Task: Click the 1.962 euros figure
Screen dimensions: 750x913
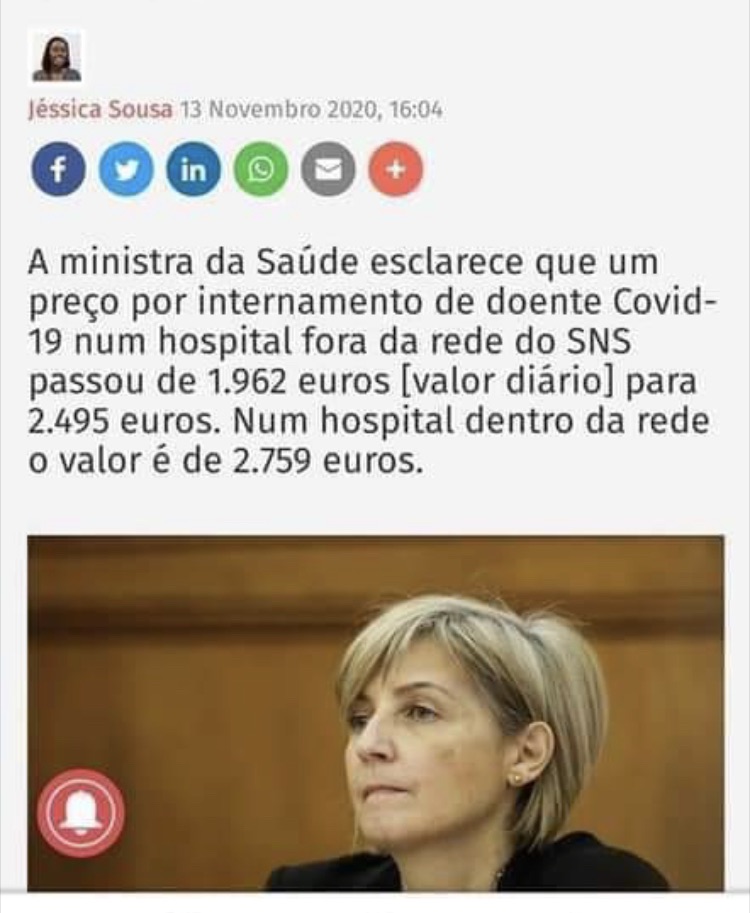Action: click(298, 381)
